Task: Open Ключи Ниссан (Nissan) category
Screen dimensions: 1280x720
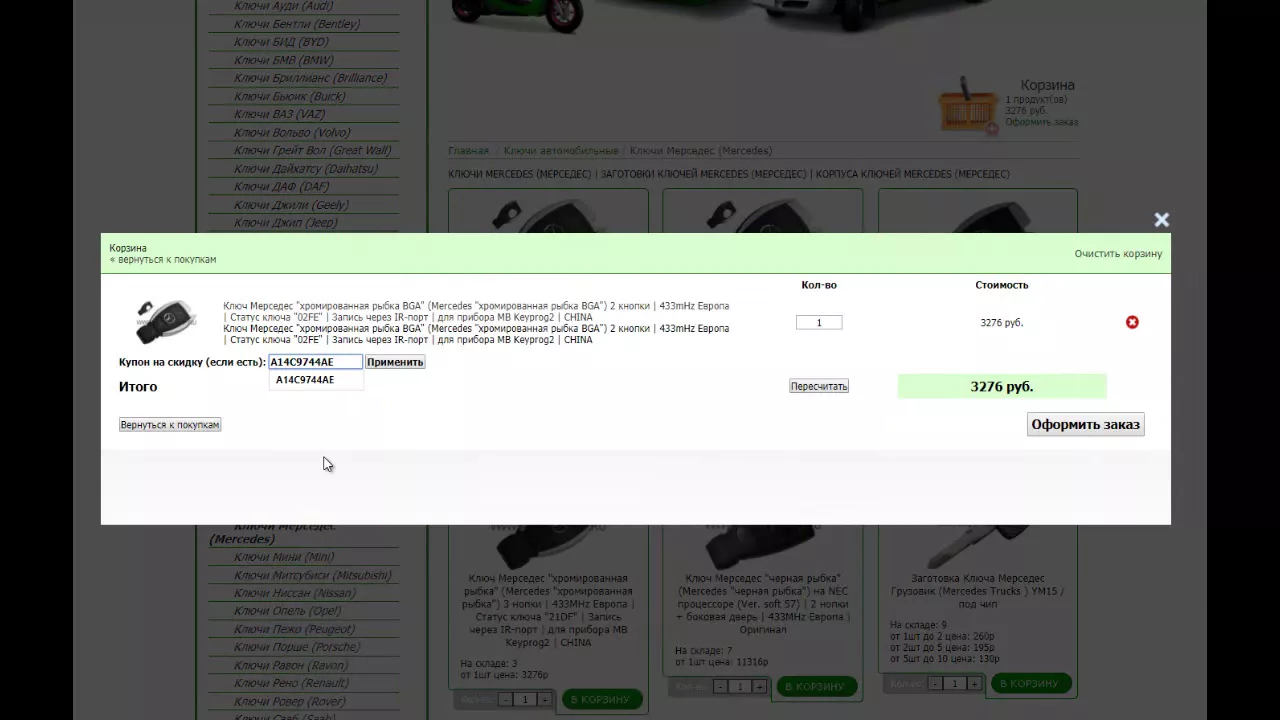Action: pos(295,593)
